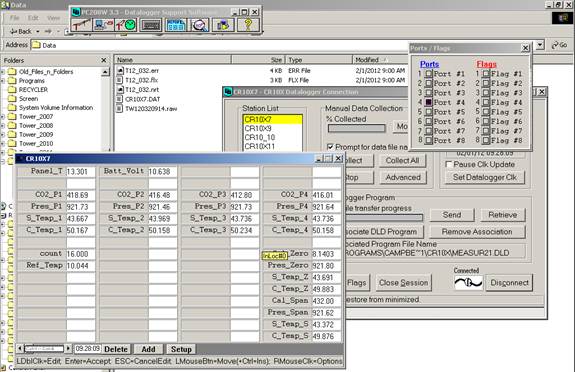Toggle the Port #2 checkbox

[428, 83]
